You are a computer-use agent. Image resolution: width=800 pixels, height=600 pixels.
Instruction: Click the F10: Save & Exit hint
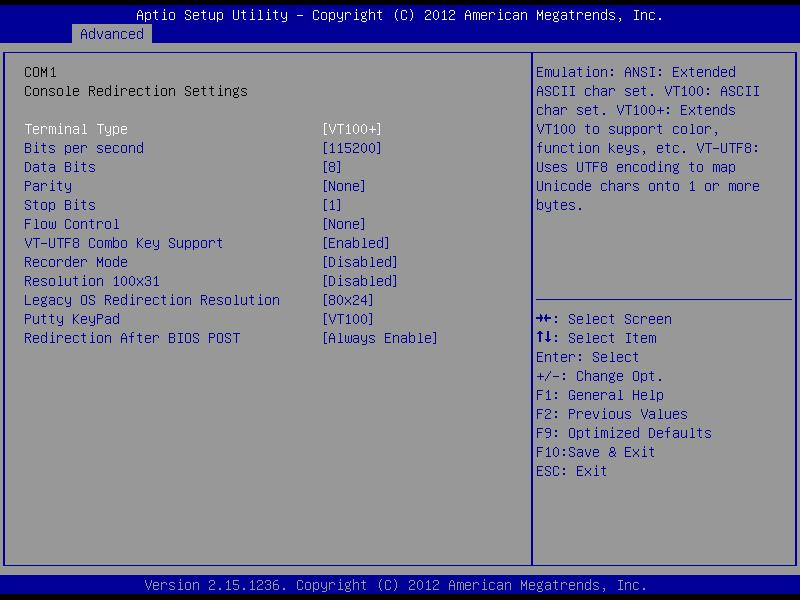[595, 452]
